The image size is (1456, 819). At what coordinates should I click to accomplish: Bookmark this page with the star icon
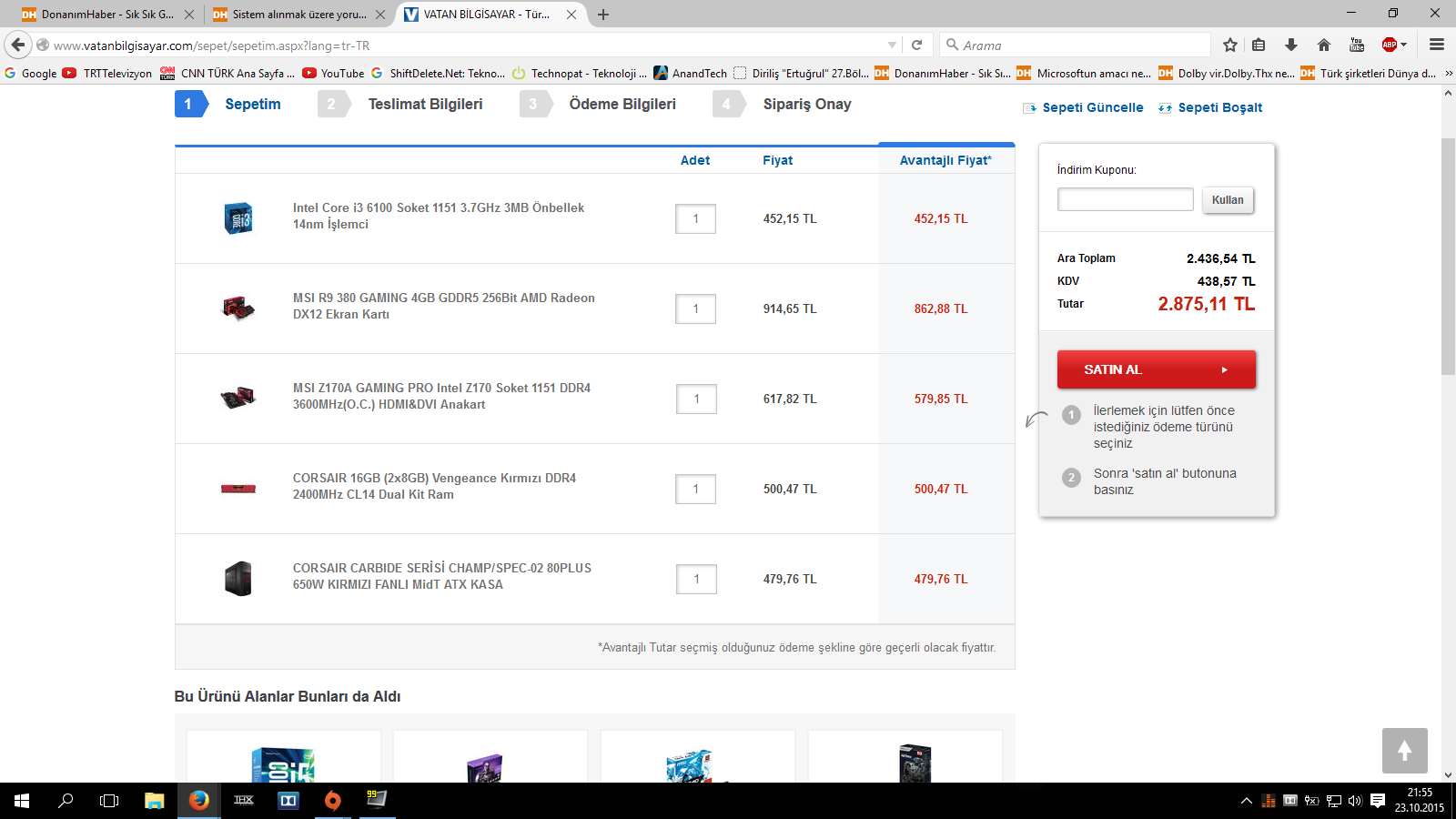click(1230, 45)
